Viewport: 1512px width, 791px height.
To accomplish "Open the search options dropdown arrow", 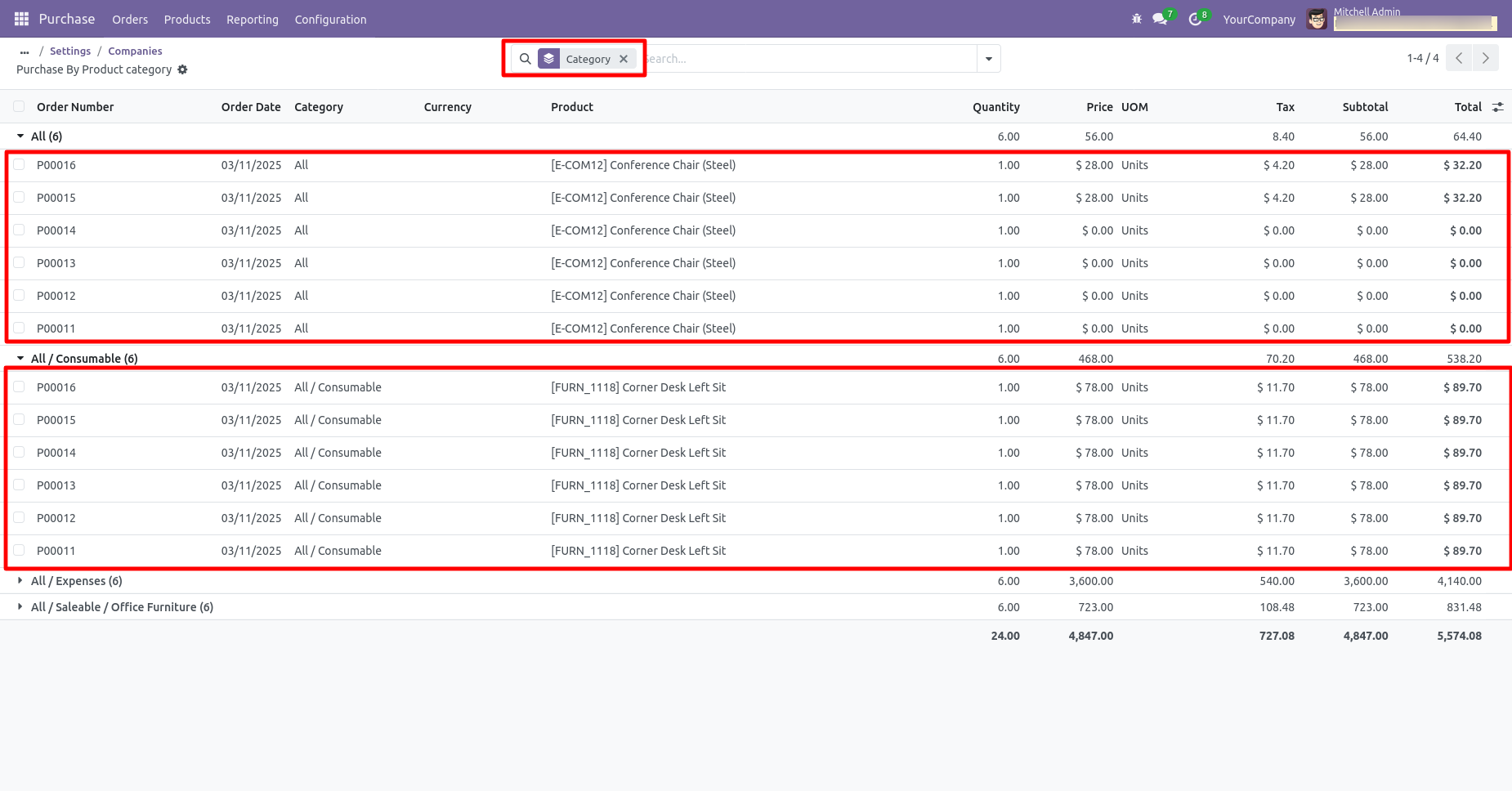I will click(x=989, y=59).
